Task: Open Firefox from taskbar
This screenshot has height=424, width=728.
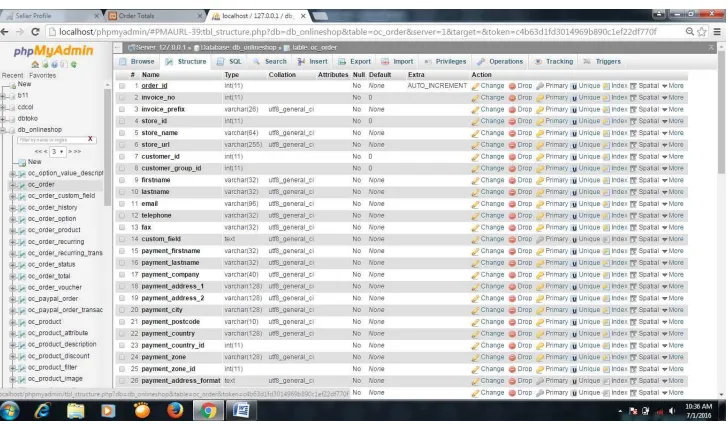Action: pos(175,411)
